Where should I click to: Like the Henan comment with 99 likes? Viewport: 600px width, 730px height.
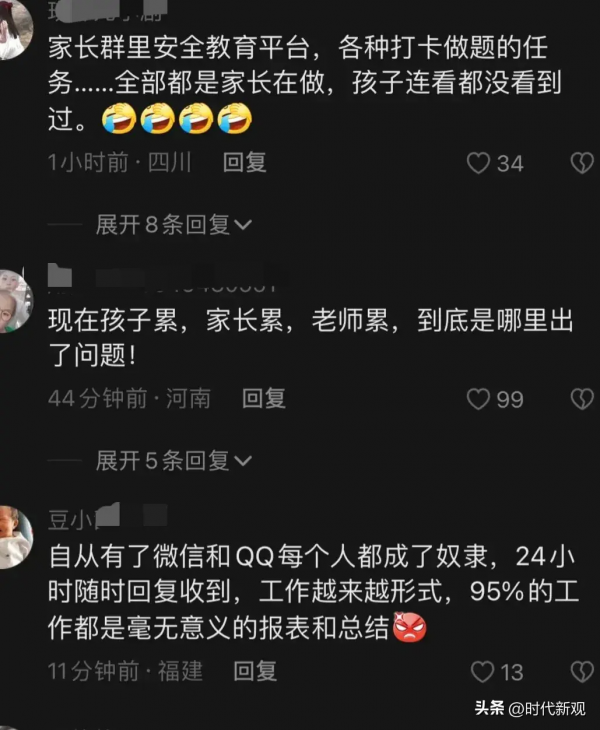[x=478, y=399]
